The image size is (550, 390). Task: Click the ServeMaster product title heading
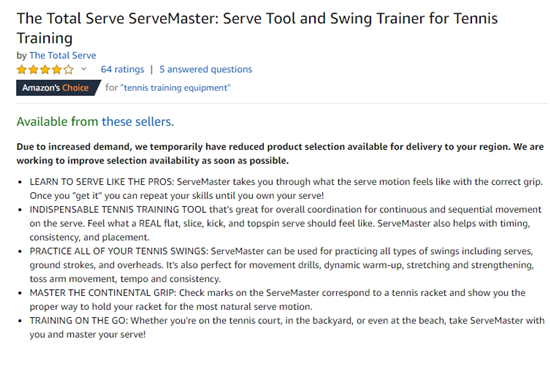[257, 28]
